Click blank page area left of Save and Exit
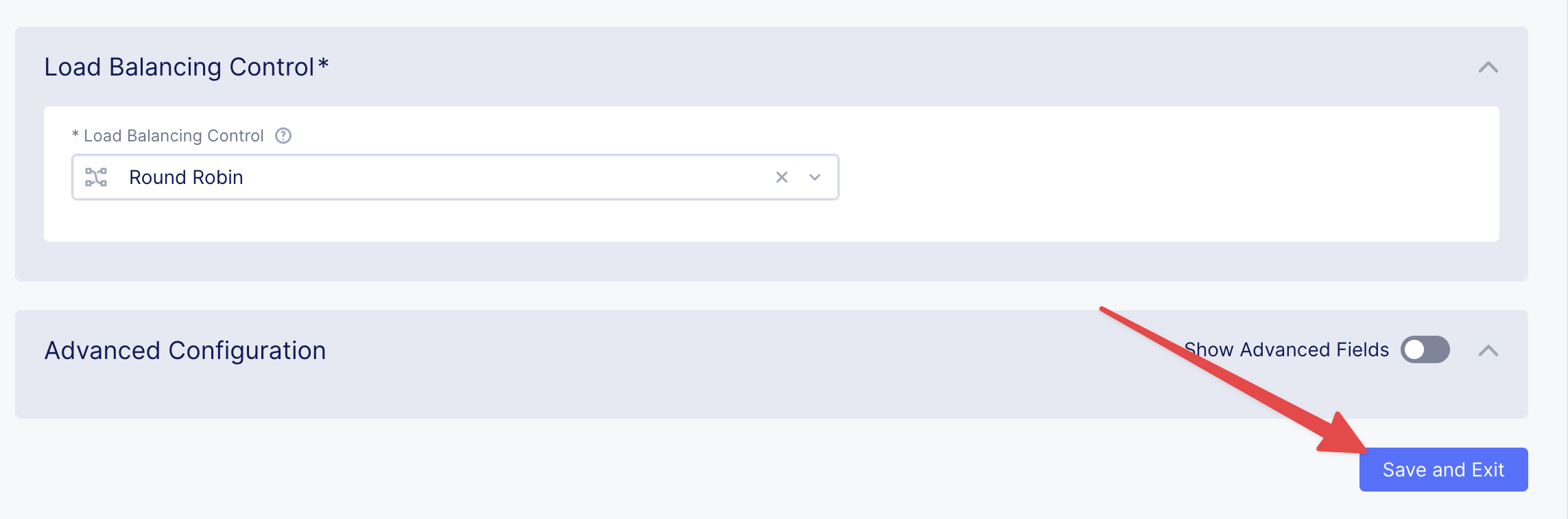Image resolution: width=1568 pixels, height=519 pixels. coord(686,470)
